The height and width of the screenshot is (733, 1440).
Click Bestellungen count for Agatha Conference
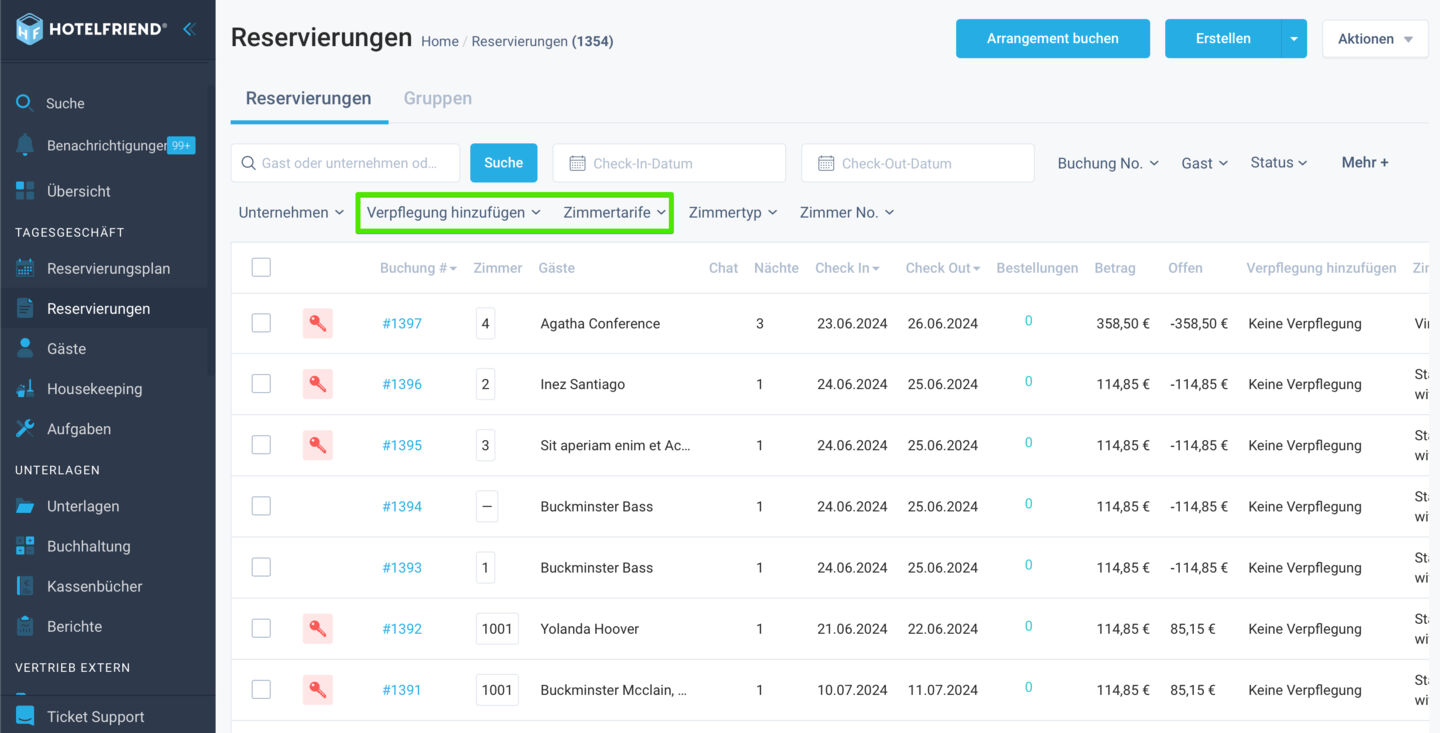[x=1028, y=321]
